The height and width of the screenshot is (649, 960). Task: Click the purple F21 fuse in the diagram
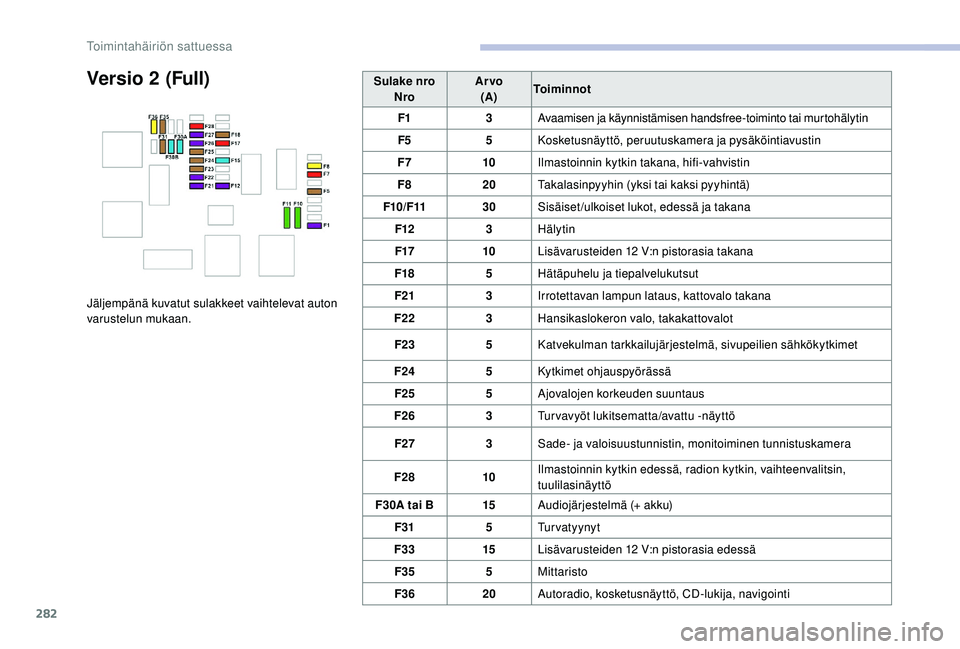tap(197, 186)
